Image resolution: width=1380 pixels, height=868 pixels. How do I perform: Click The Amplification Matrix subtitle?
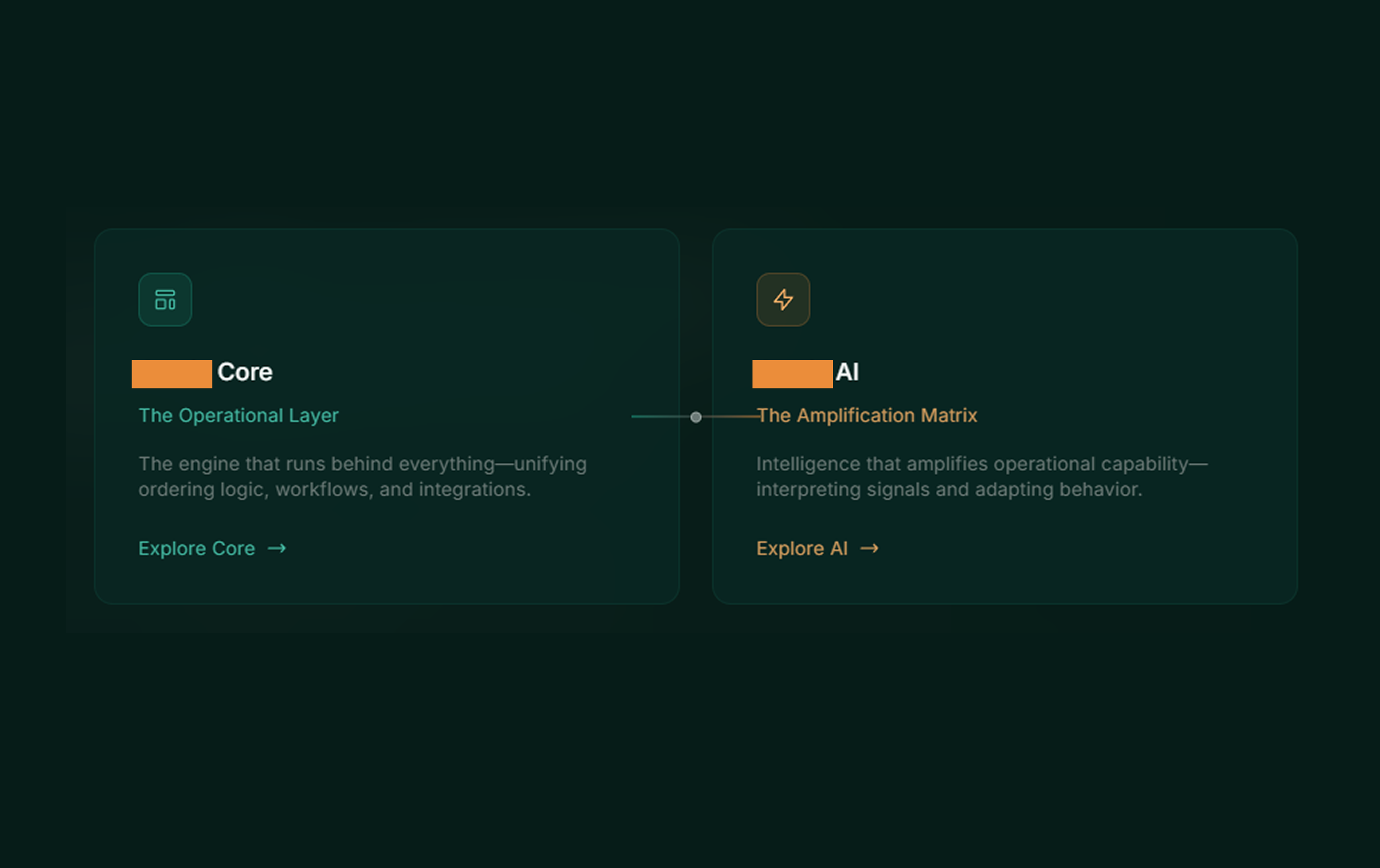[867, 415]
